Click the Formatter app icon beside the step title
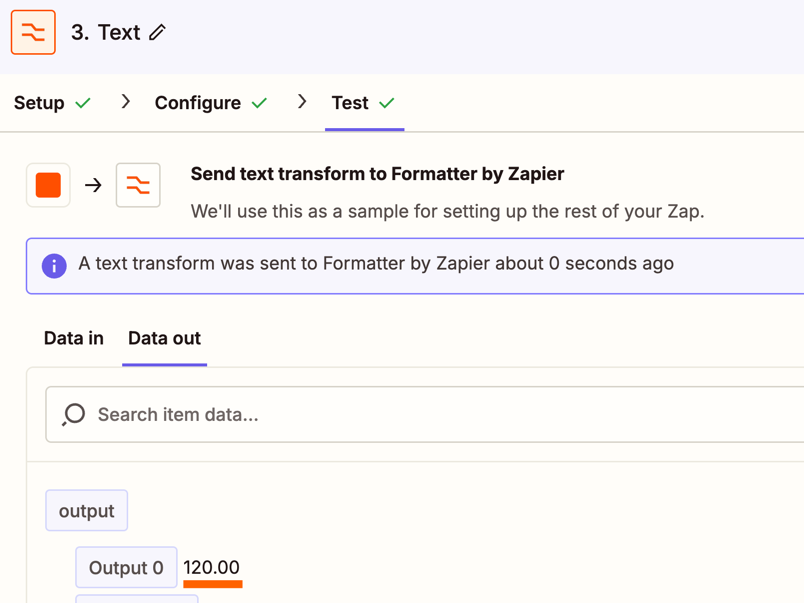The height and width of the screenshot is (603, 804). click(33, 32)
